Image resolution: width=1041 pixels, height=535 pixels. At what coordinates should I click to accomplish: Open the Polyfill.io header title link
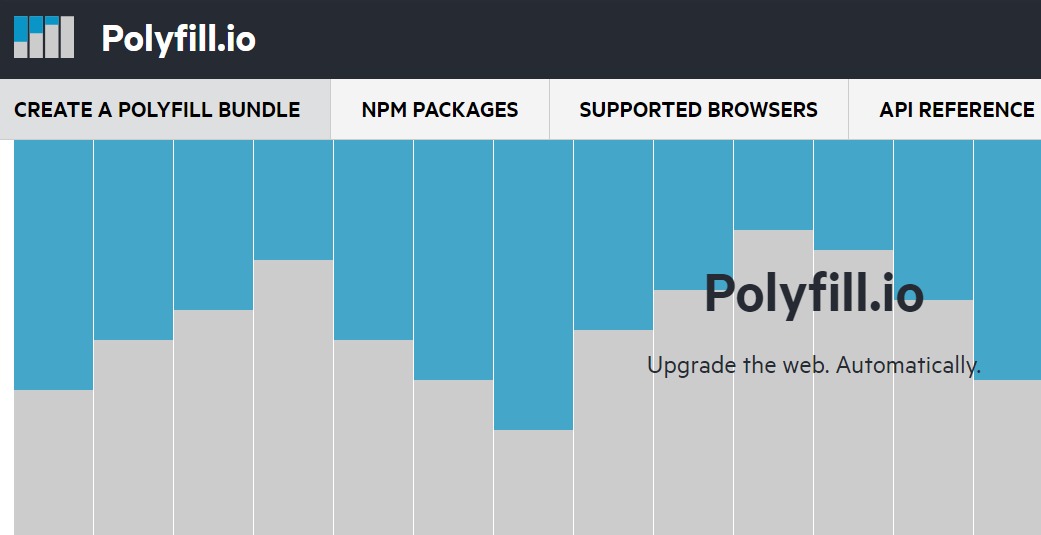(x=178, y=39)
